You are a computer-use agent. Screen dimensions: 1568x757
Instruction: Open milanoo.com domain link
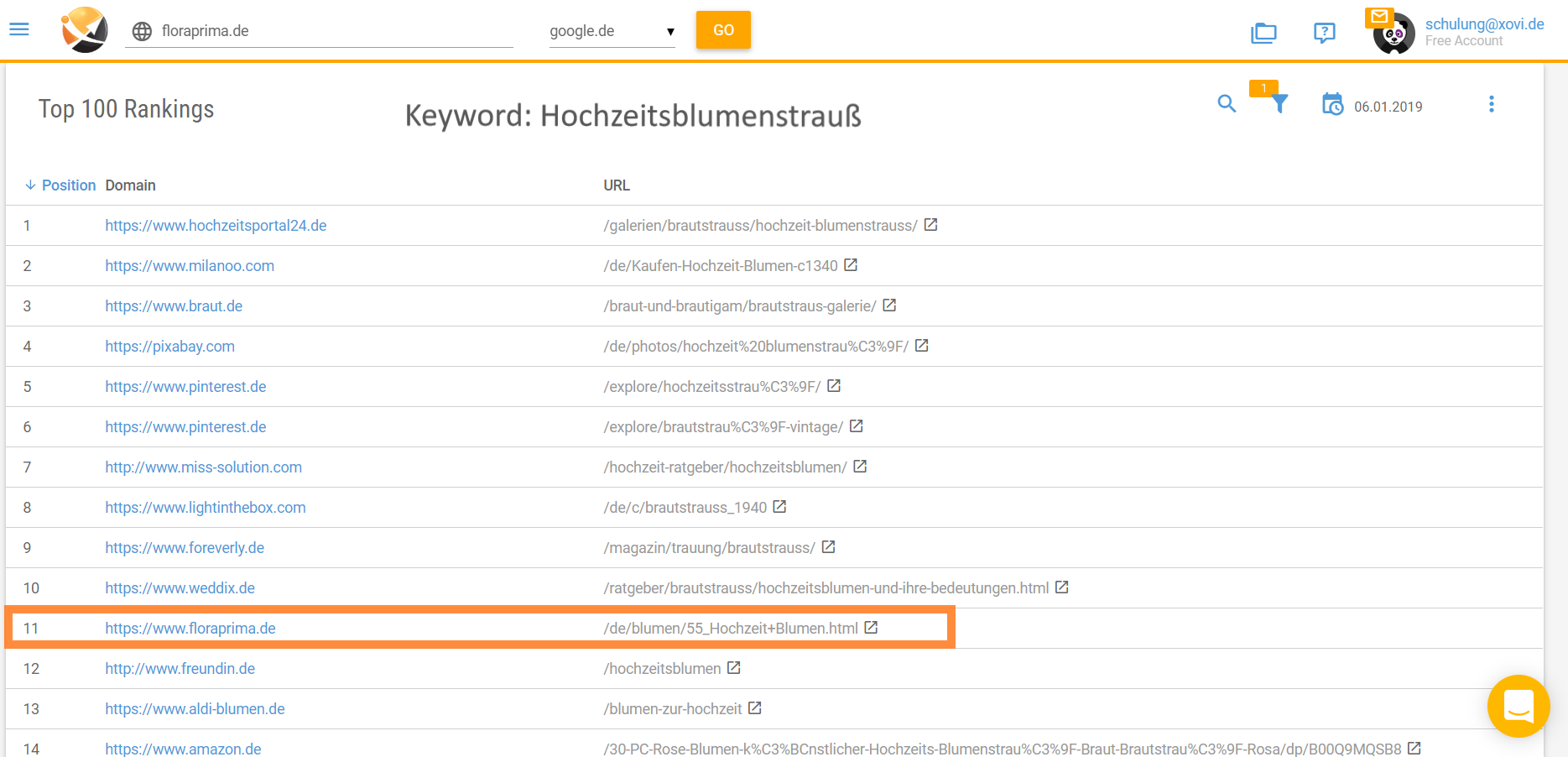(190, 266)
